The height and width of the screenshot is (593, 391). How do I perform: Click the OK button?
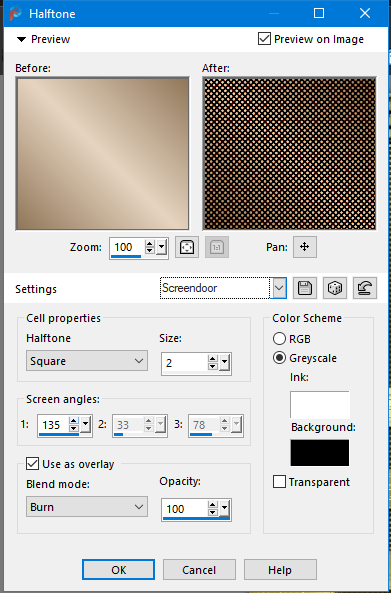click(118, 570)
